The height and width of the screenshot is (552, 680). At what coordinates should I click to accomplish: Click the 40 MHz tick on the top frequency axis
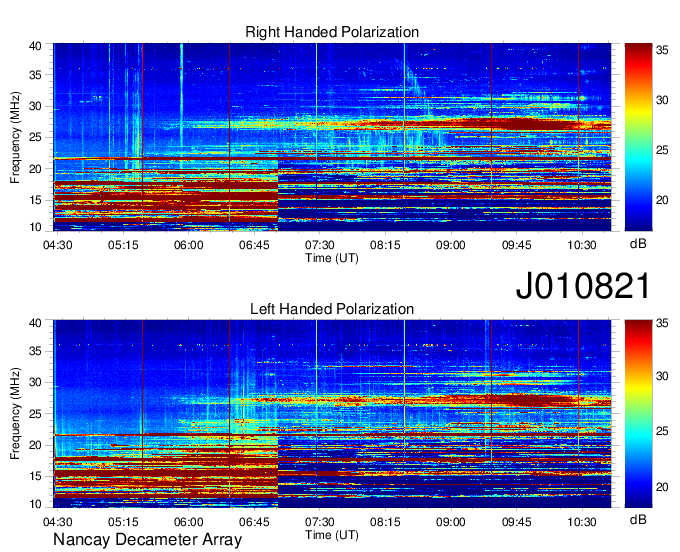click(x=35, y=46)
